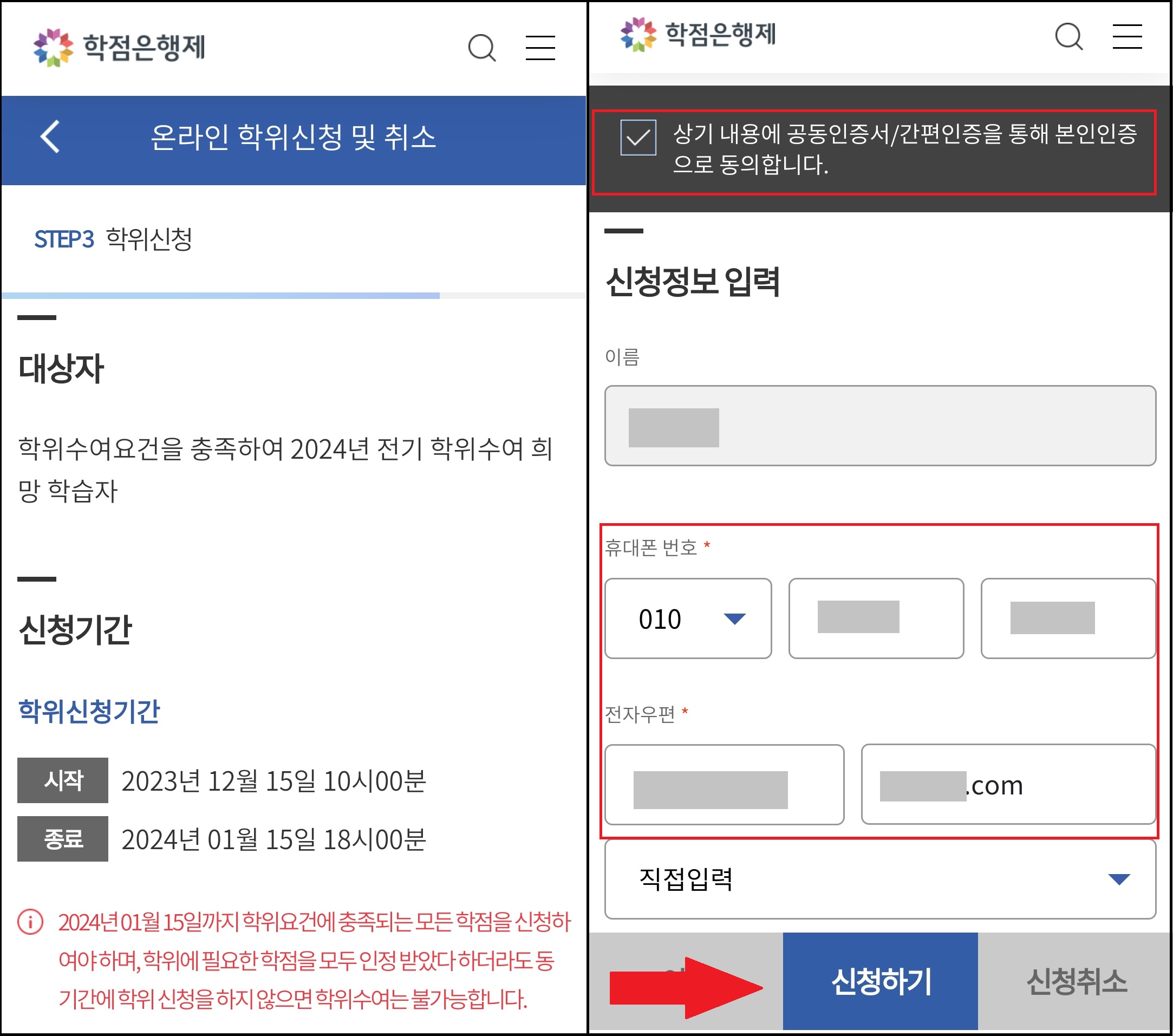Open the hamburger menu in left panel header
Viewport: 1173px width, 1036px height.
[x=540, y=48]
